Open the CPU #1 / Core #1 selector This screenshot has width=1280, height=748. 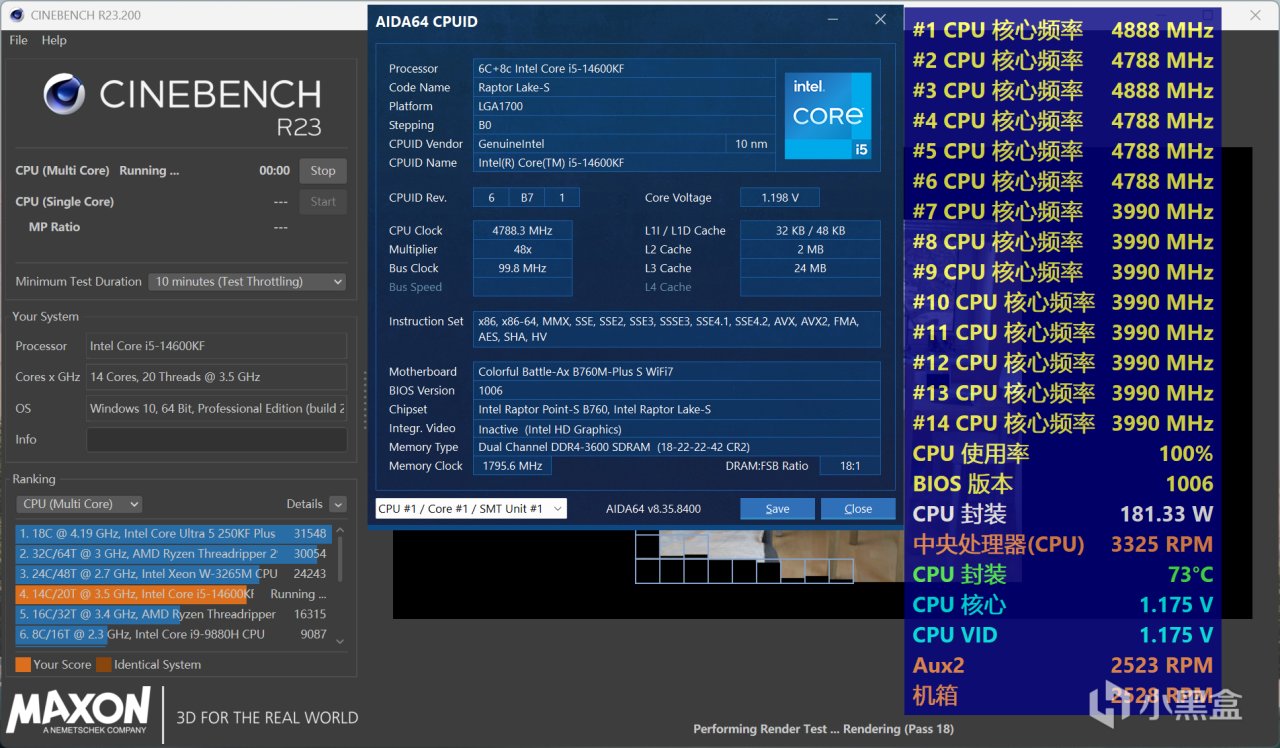point(471,508)
